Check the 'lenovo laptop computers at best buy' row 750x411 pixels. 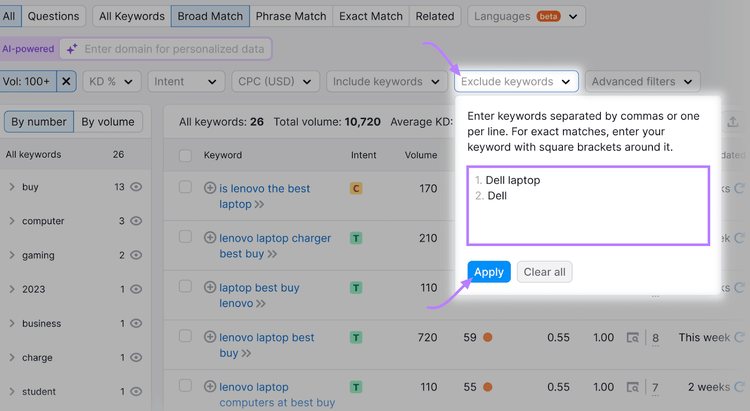point(185,385)
